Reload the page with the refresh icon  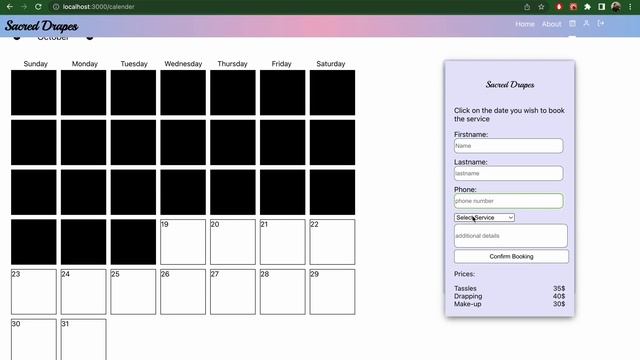(38, 7)
